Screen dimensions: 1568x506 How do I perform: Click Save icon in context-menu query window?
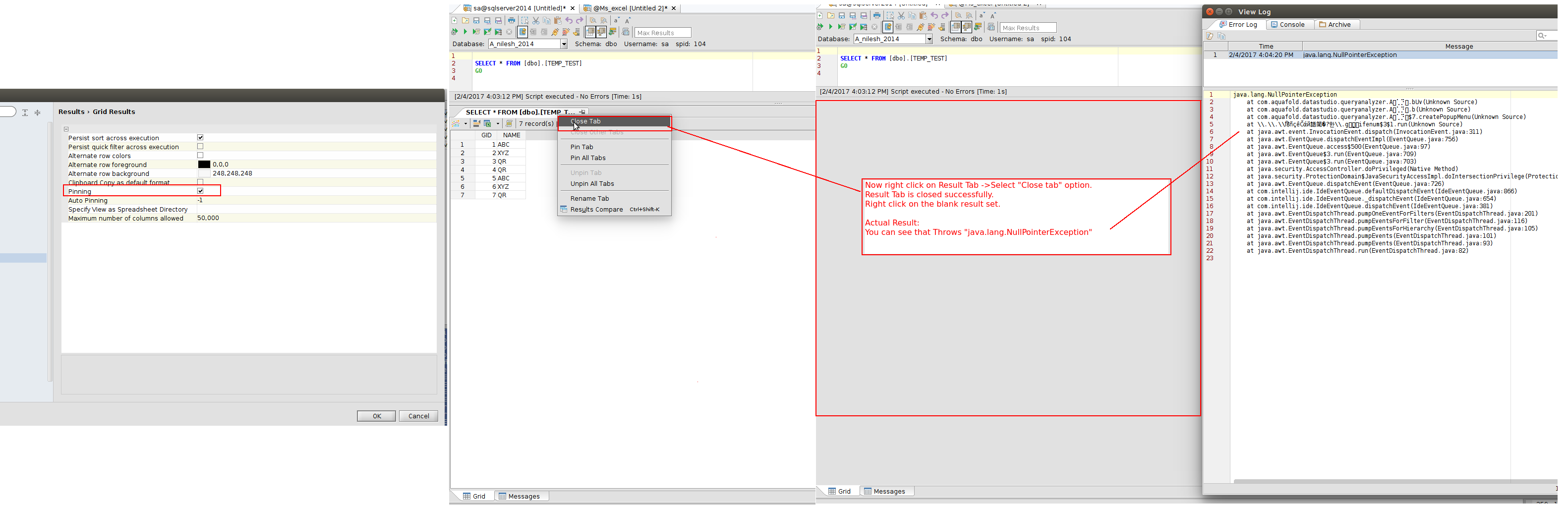click(476, 21)
